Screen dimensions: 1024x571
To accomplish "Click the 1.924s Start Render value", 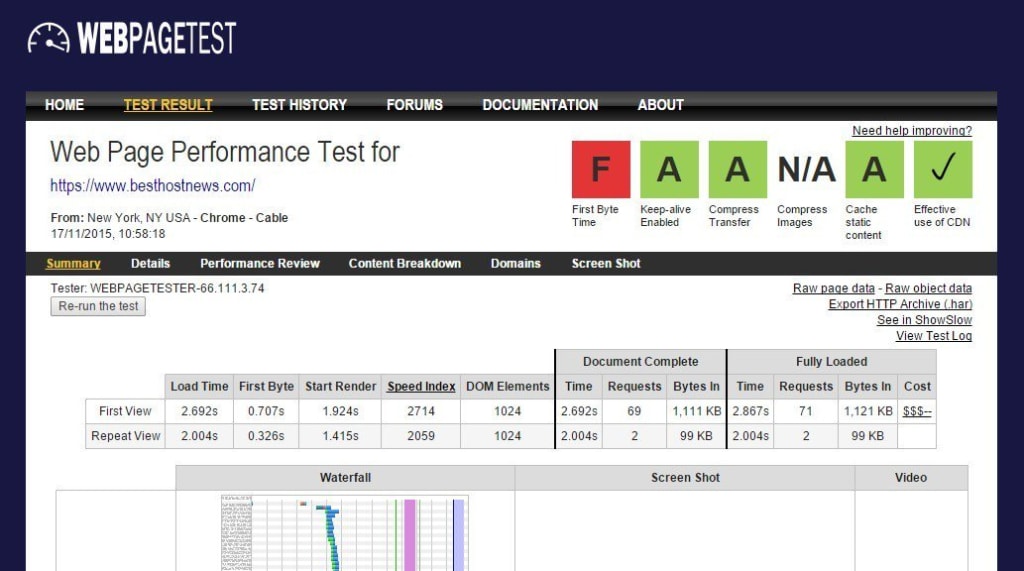I will coord(340,412).
